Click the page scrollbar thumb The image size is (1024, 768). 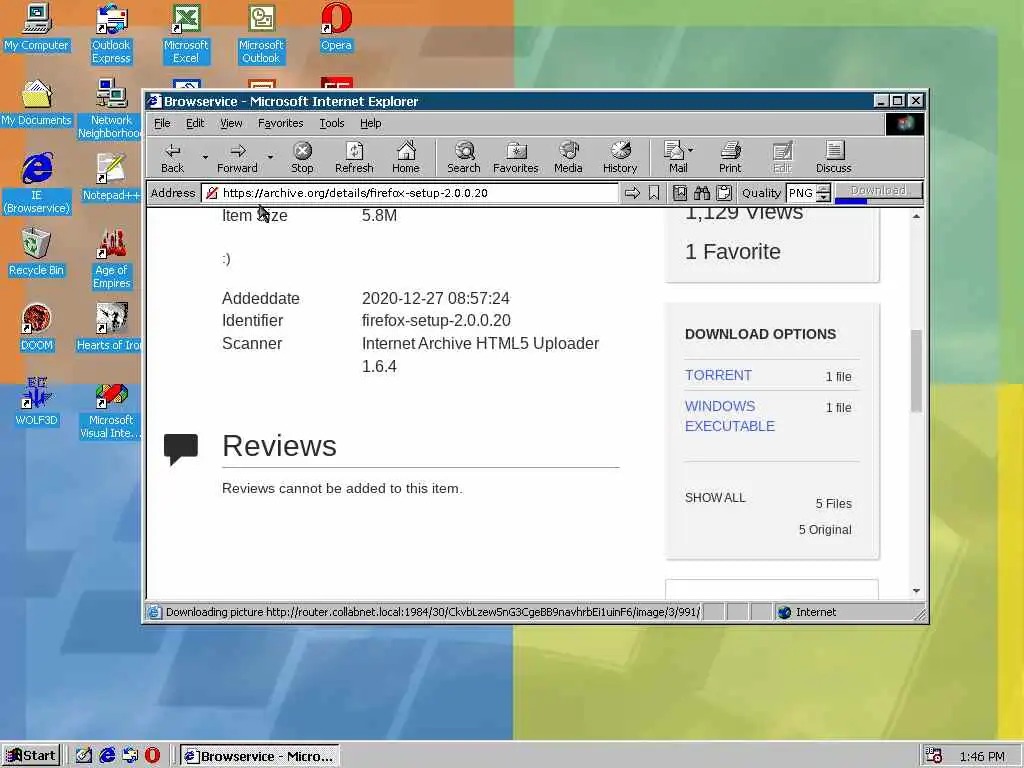click(916, 370)
